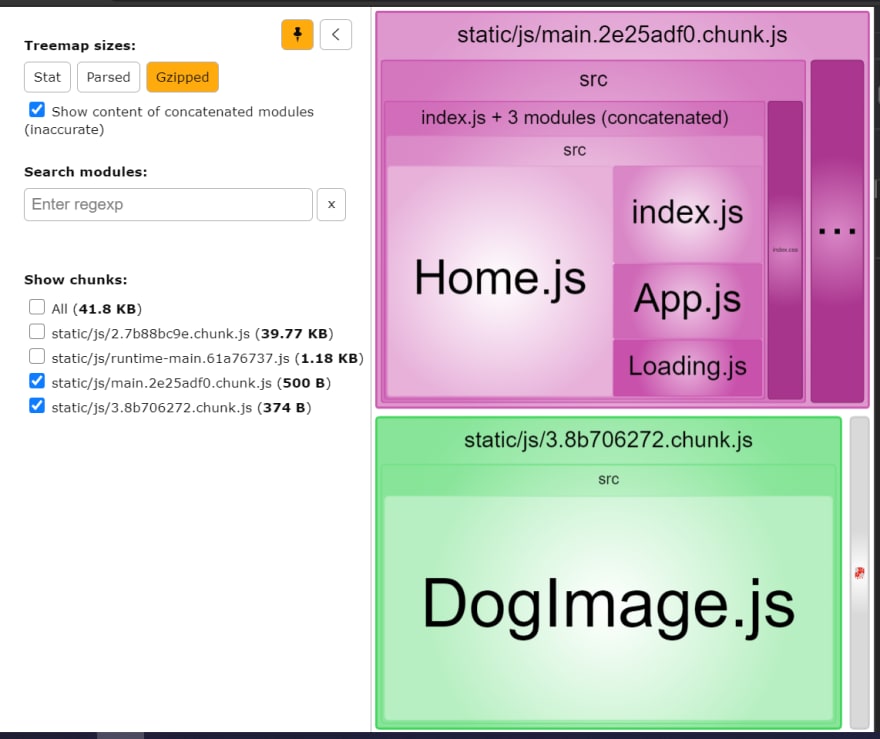Enable runtime-main.61a76737.js chunk checkbox
Viewport: 880px width, 739px height.
point(37,356)
